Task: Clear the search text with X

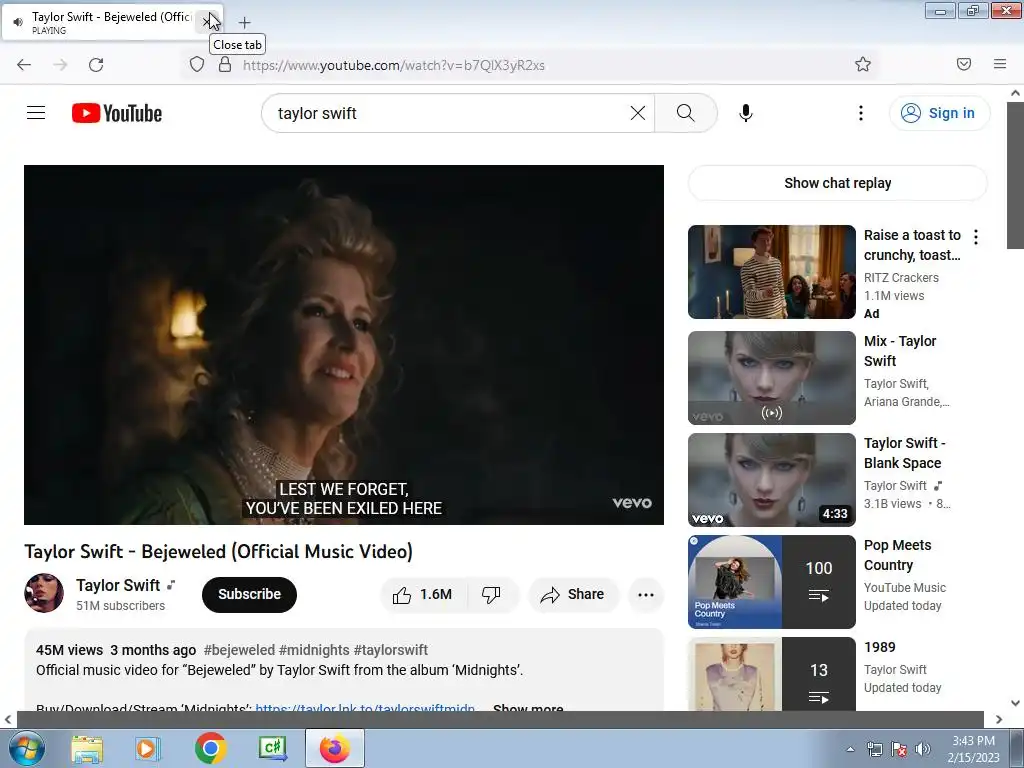Action: (638, 113)
